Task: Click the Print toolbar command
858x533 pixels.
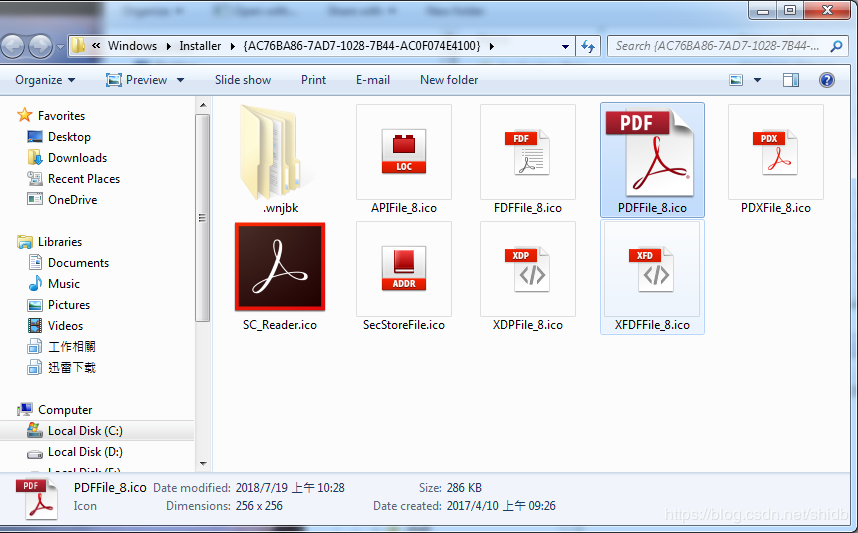Action: (313, 80)
